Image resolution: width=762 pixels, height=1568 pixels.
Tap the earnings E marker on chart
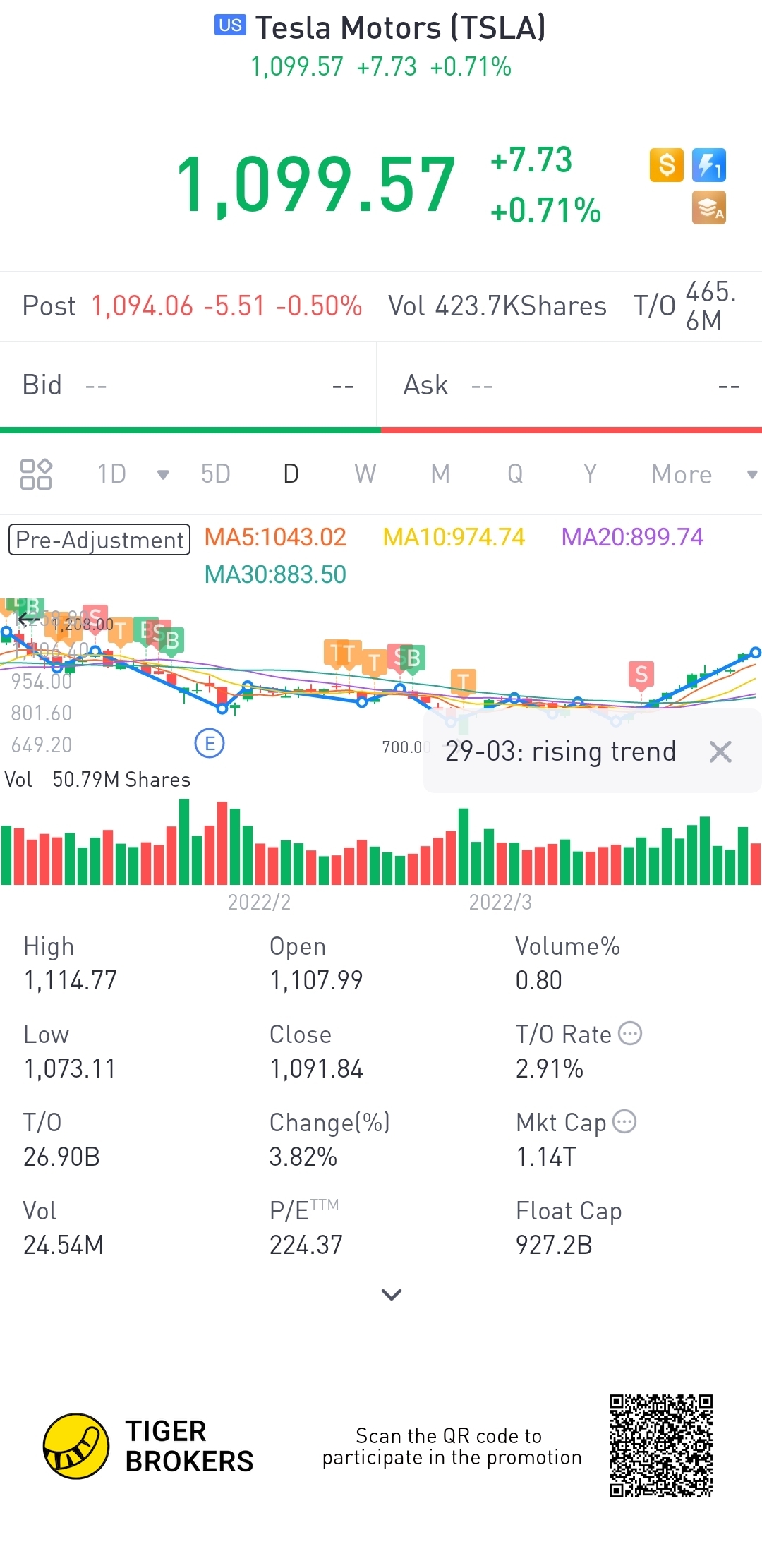(210, 743)
